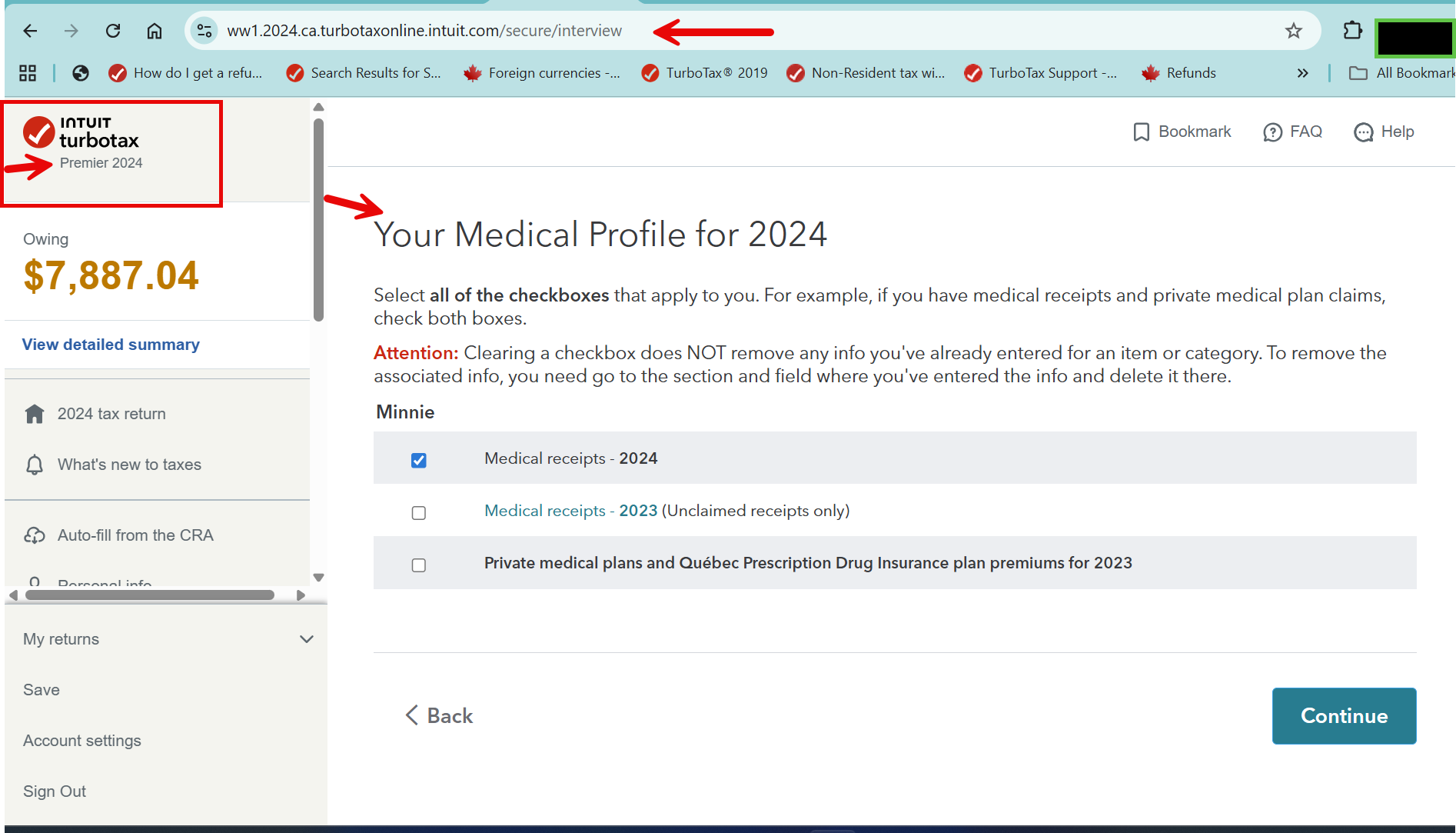Click the Help chat bubble icon
Viewport: 1456px width, 833px height.
coord(1364,132)
